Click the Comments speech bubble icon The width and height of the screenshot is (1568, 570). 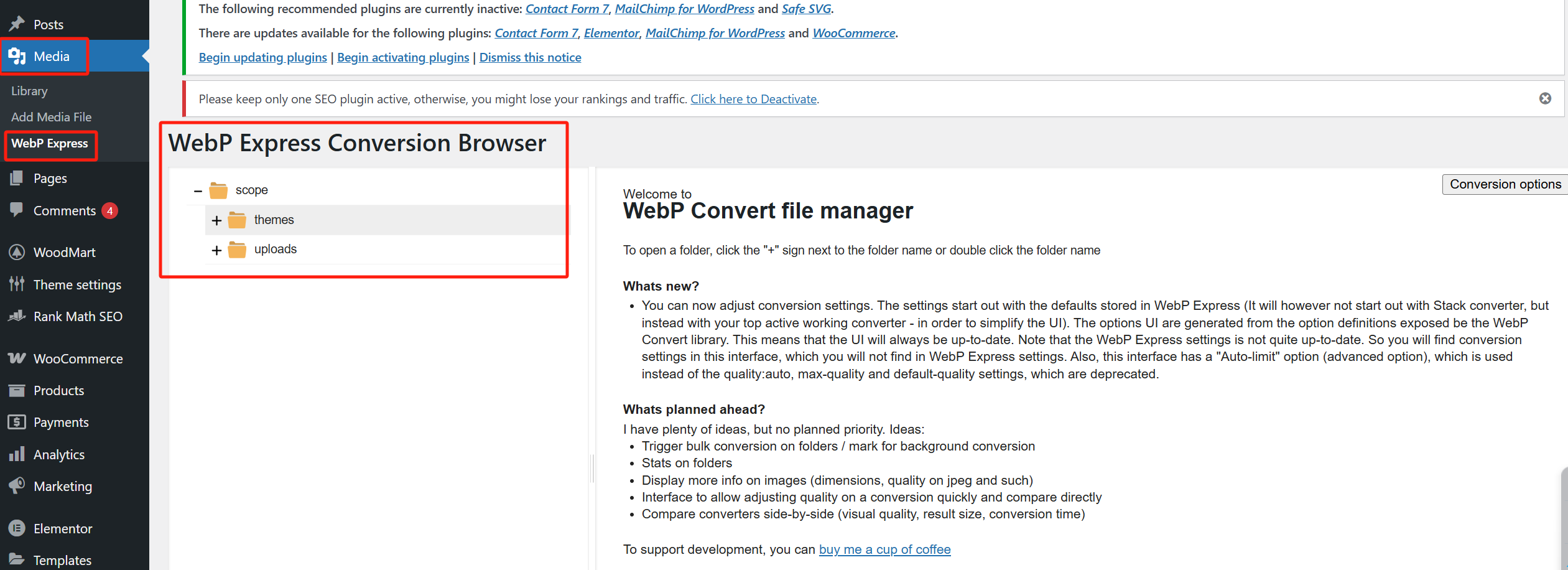(x=17, y=210)
